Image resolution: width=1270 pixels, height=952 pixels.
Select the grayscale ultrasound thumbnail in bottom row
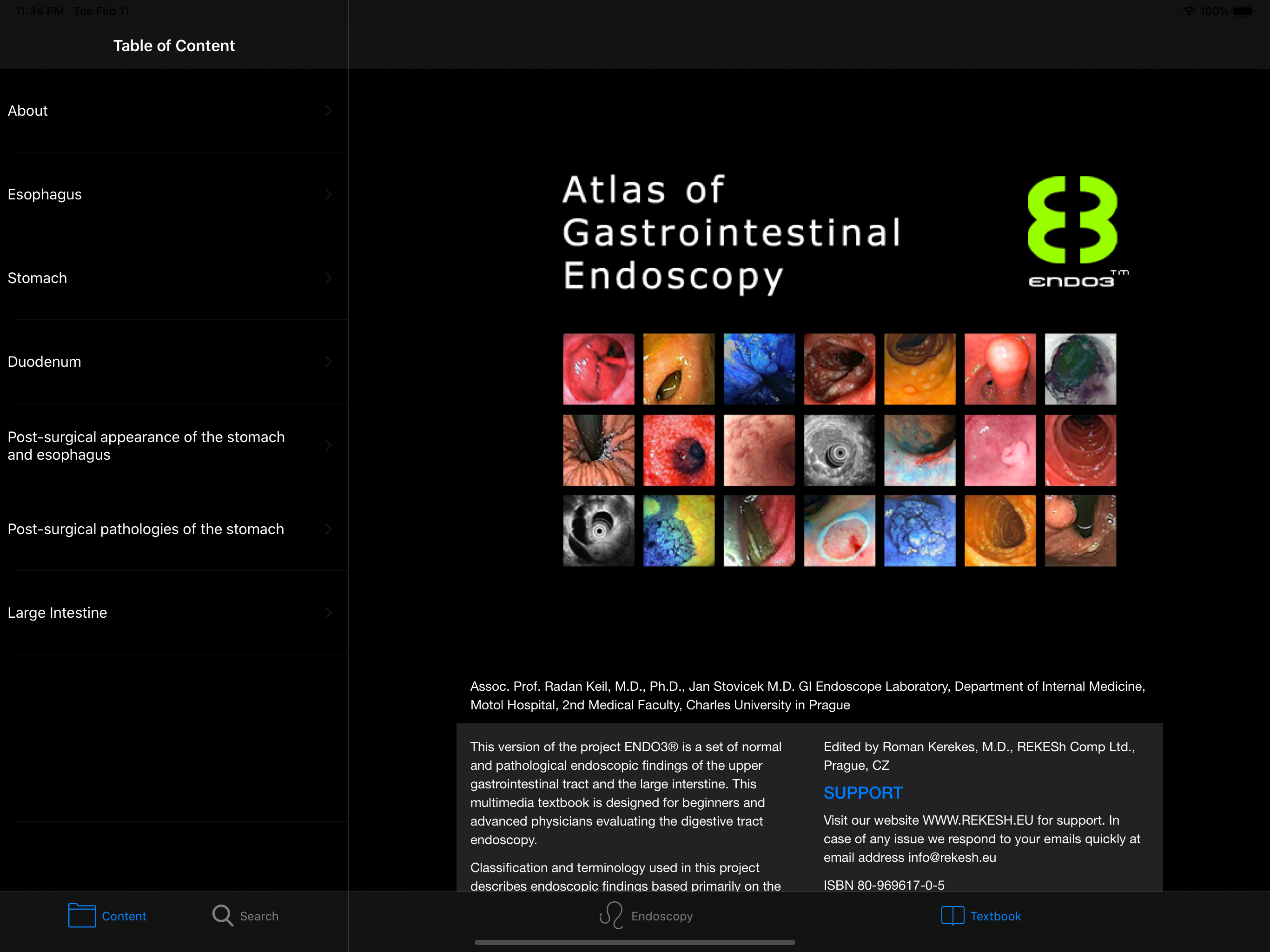(x=598, y=530)
